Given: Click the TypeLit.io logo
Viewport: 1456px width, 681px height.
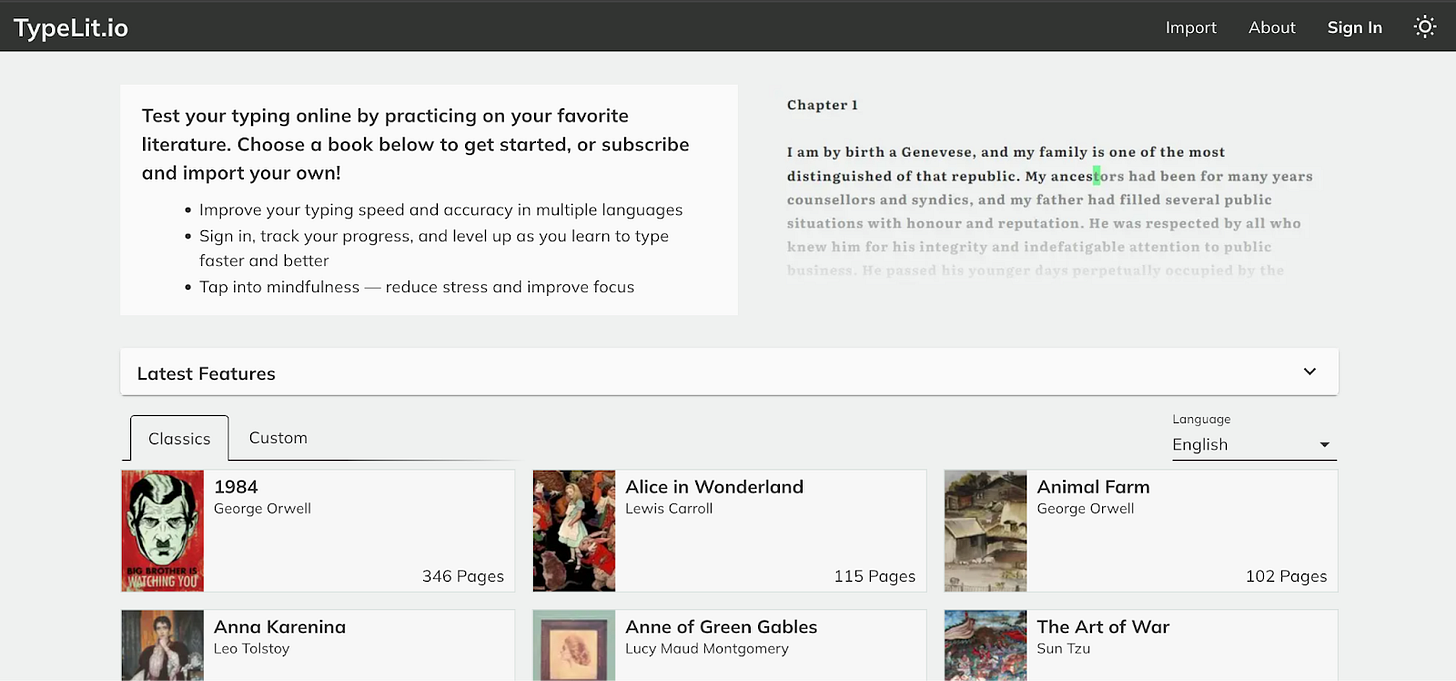Looking at the screenshot, I should pyautogui.click(x=71, y=28).
